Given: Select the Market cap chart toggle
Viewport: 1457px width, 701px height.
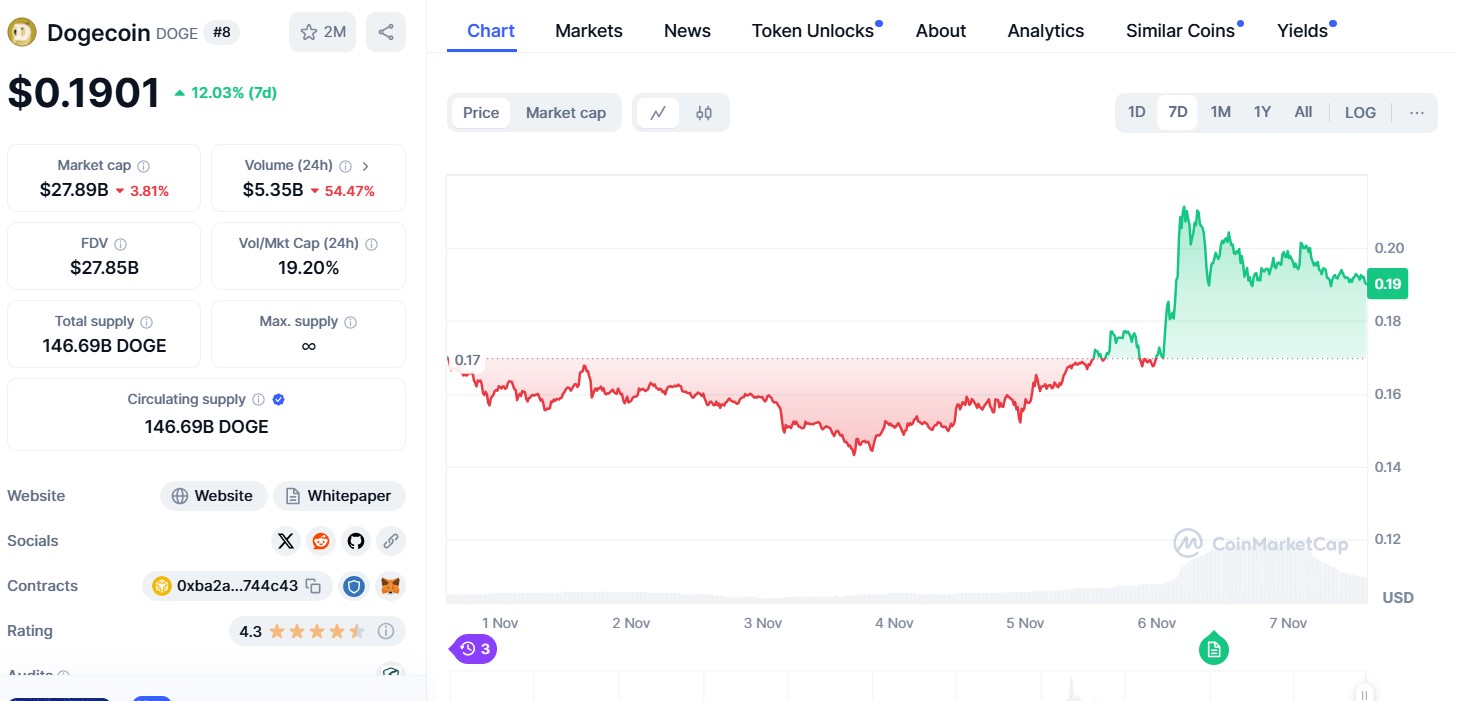Looking at the screenshot, I should point(566,113).
